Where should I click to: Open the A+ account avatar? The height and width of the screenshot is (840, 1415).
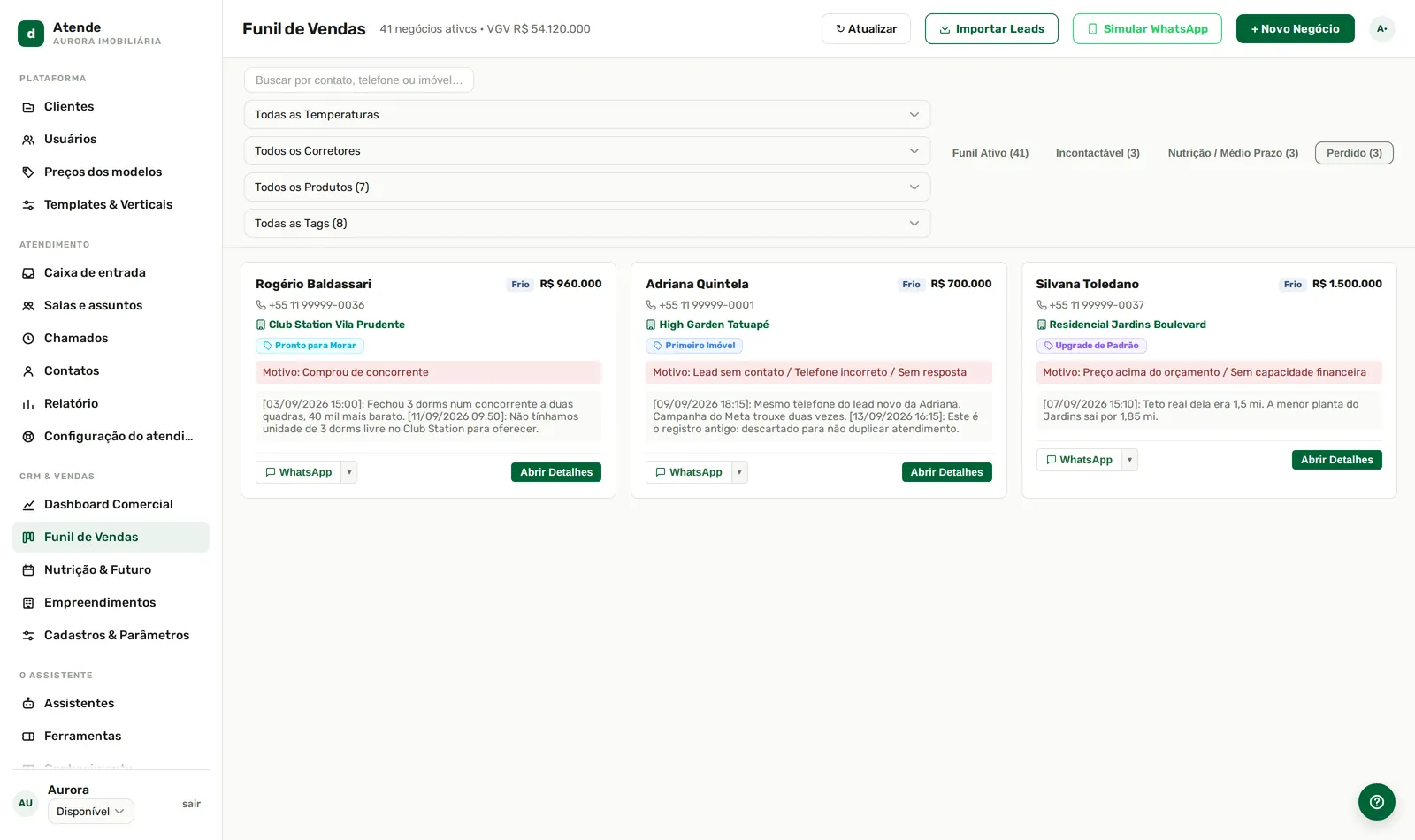[x=1381, y=29]
